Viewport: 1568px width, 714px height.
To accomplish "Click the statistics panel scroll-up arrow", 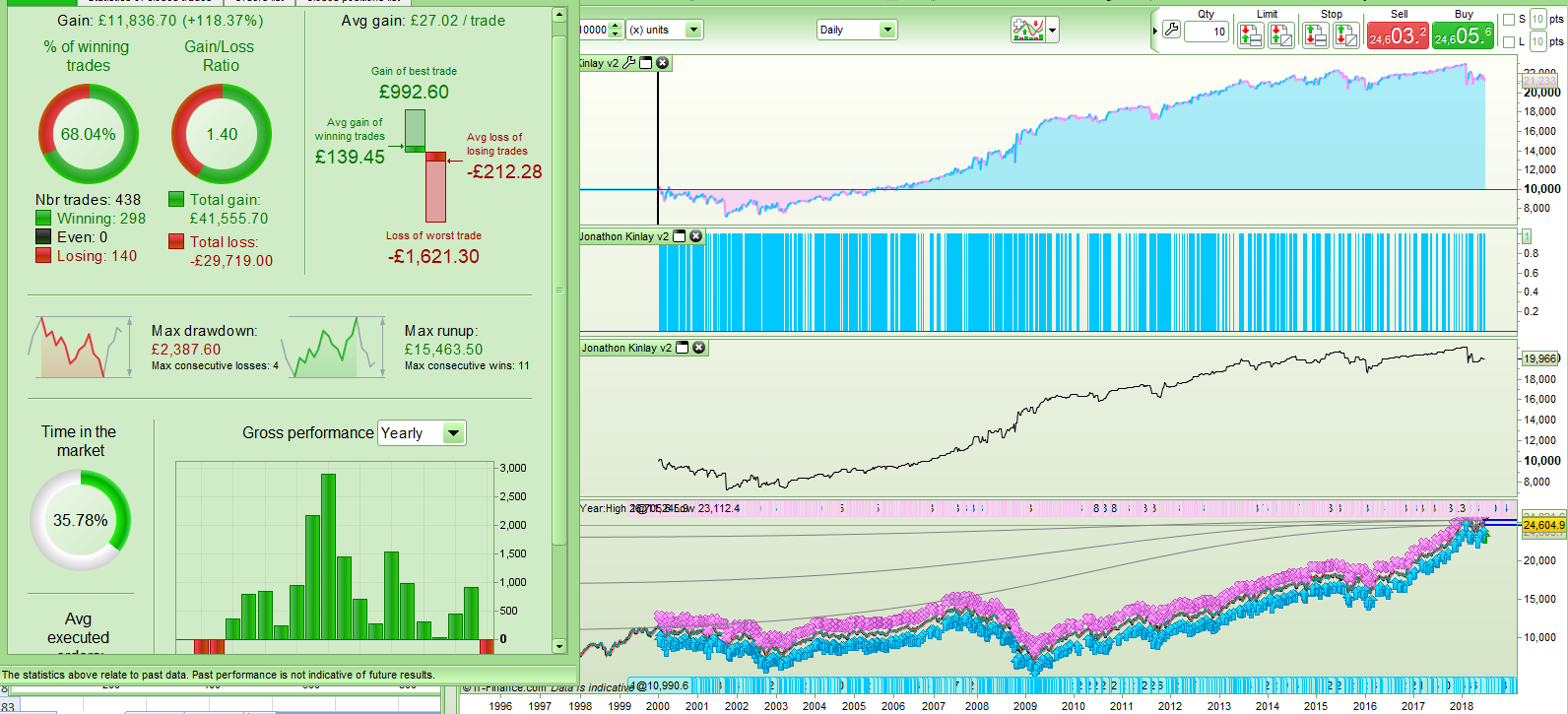I will click(559, 15).
